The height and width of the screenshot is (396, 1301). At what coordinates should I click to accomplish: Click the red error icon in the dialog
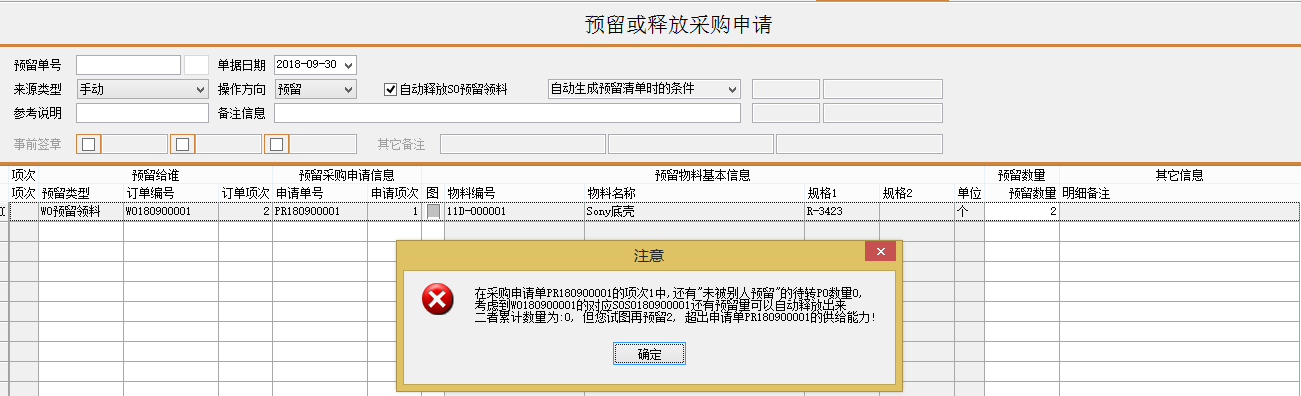(437, 300)
